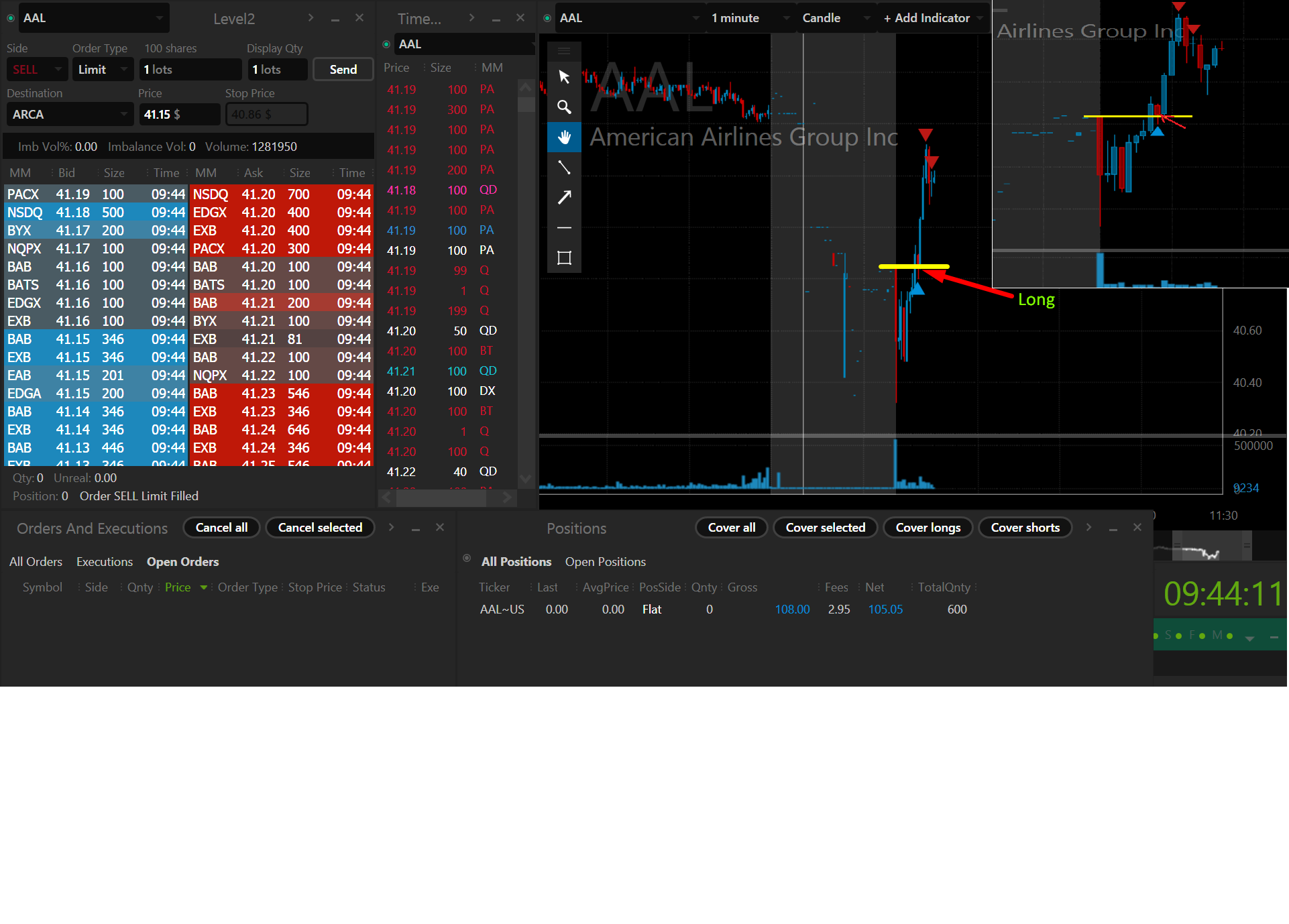Minimize the Positions panel
The width and height of the screenshot is (1289, 924).
click(x=1113, y=529)
